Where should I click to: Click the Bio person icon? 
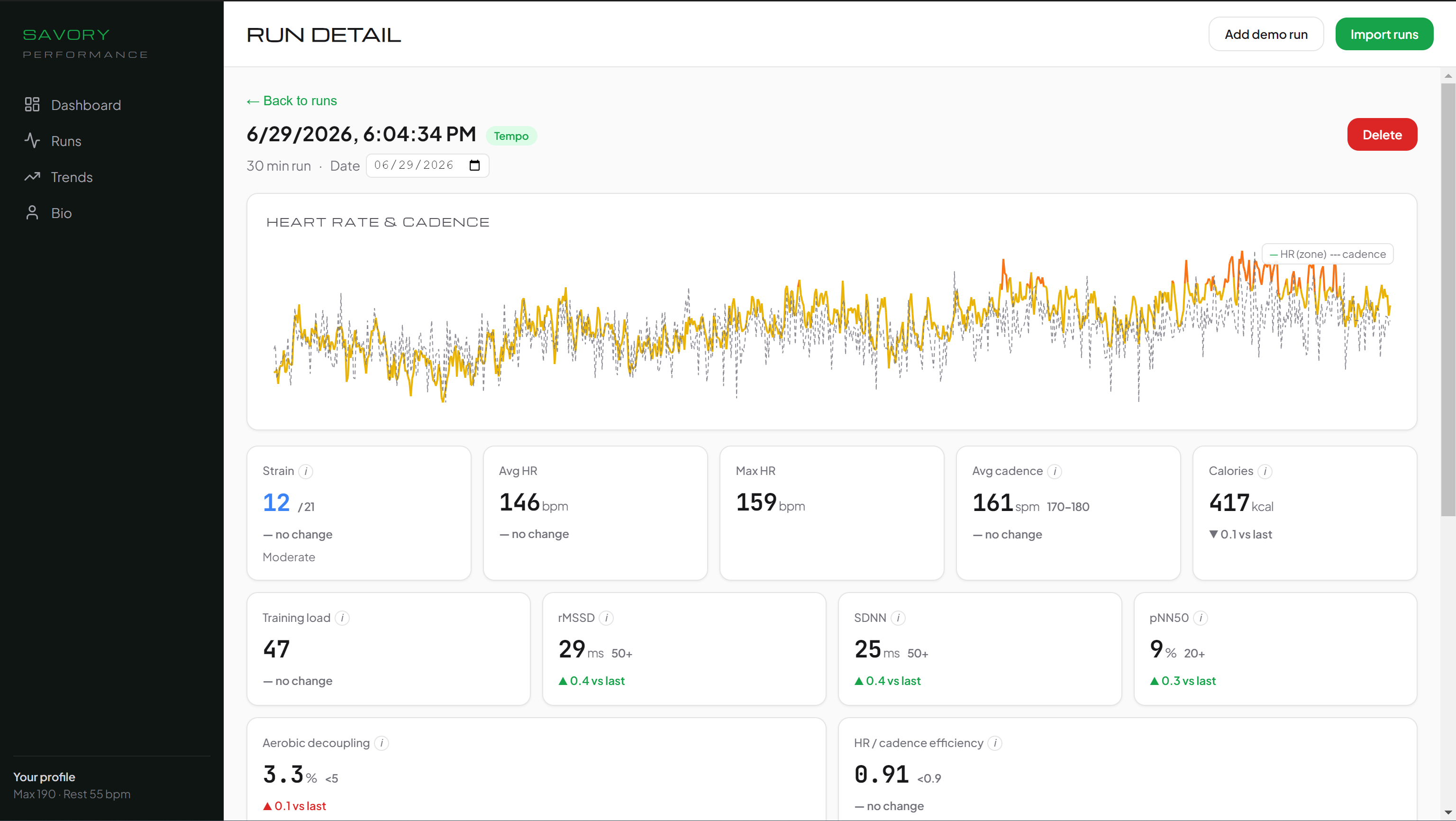point(32,213)
